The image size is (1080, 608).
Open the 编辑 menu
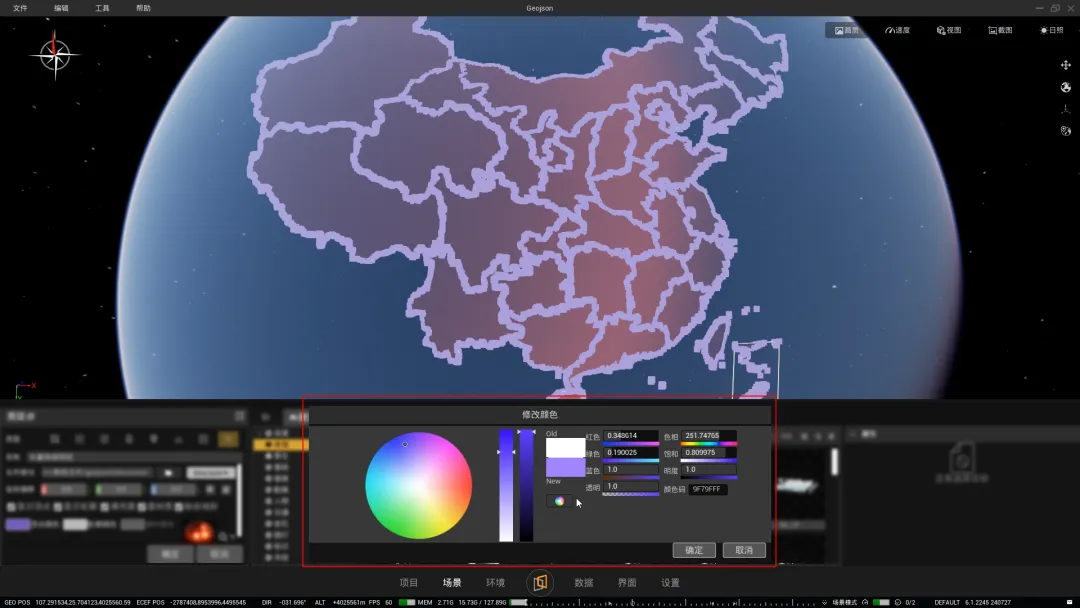point(61,8)
